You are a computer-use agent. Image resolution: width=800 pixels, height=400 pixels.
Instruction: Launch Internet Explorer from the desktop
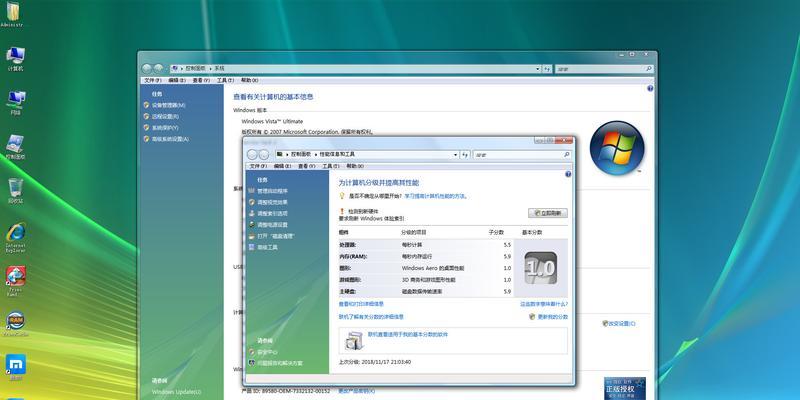[15, 238]
